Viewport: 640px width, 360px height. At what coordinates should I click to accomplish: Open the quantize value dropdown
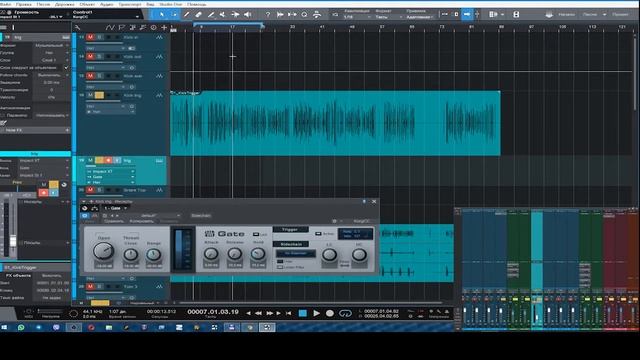click(x=357, y=17)
